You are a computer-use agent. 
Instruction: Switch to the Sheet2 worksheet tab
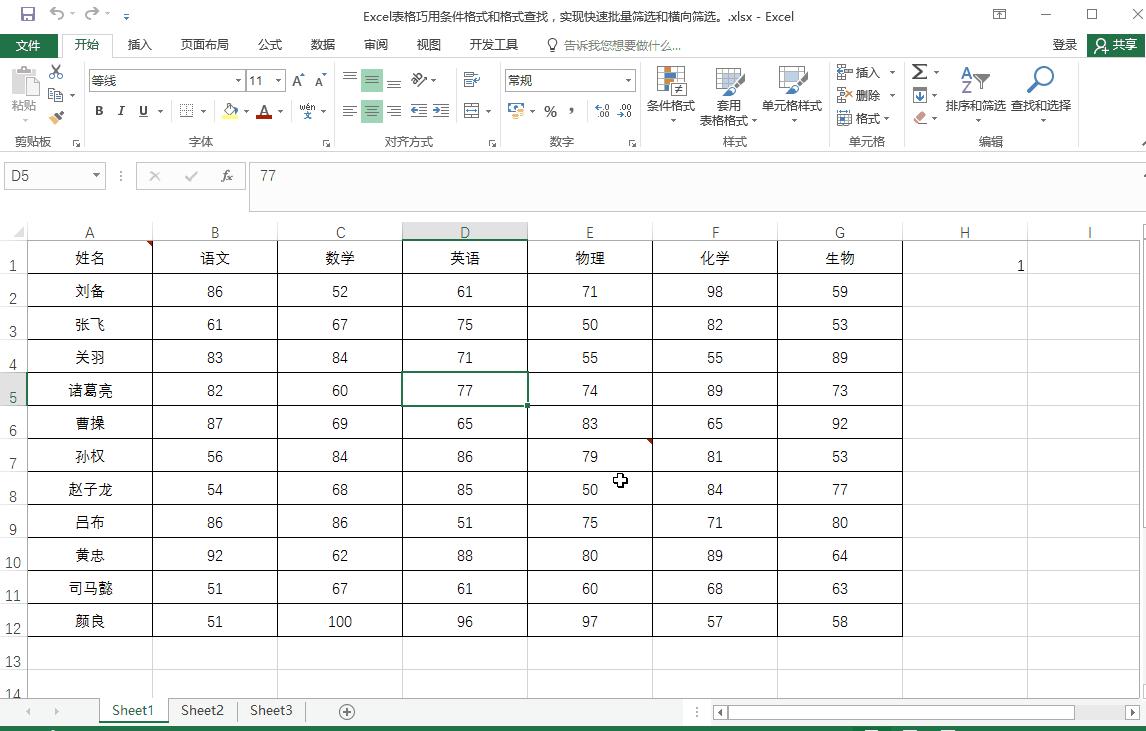pyautogui.click(x=202, y=710)
